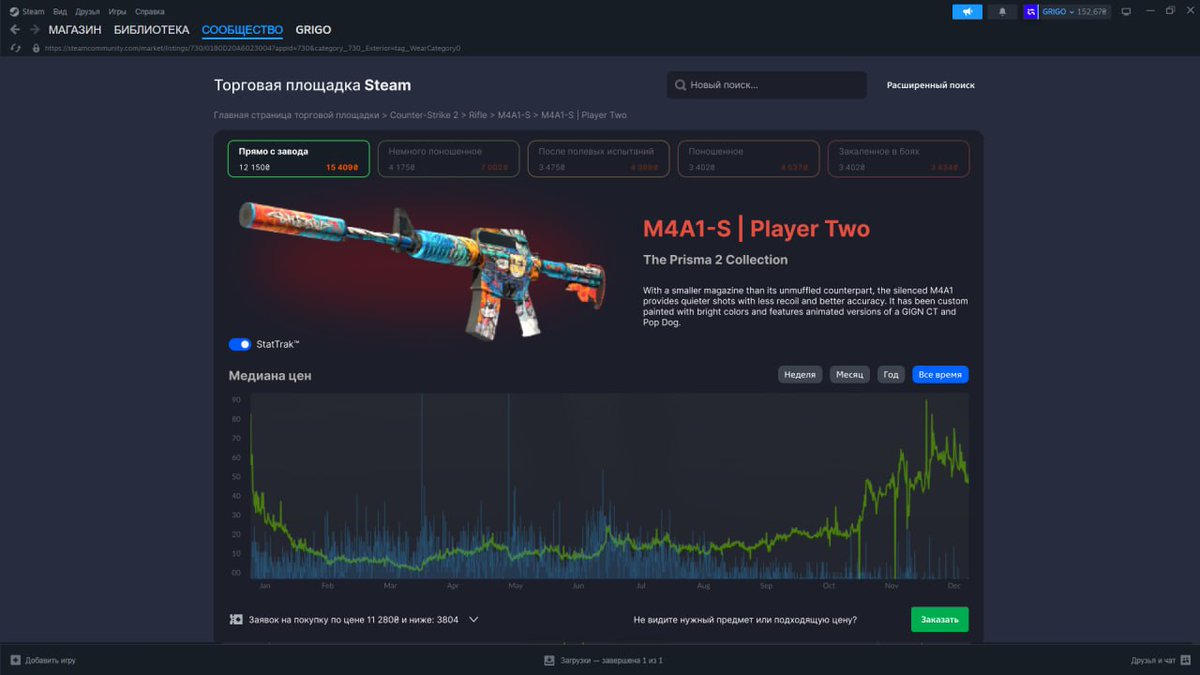Click the downloads icon in bottom bar
This screenshot has width=1200, height=675.
(549, 660)
